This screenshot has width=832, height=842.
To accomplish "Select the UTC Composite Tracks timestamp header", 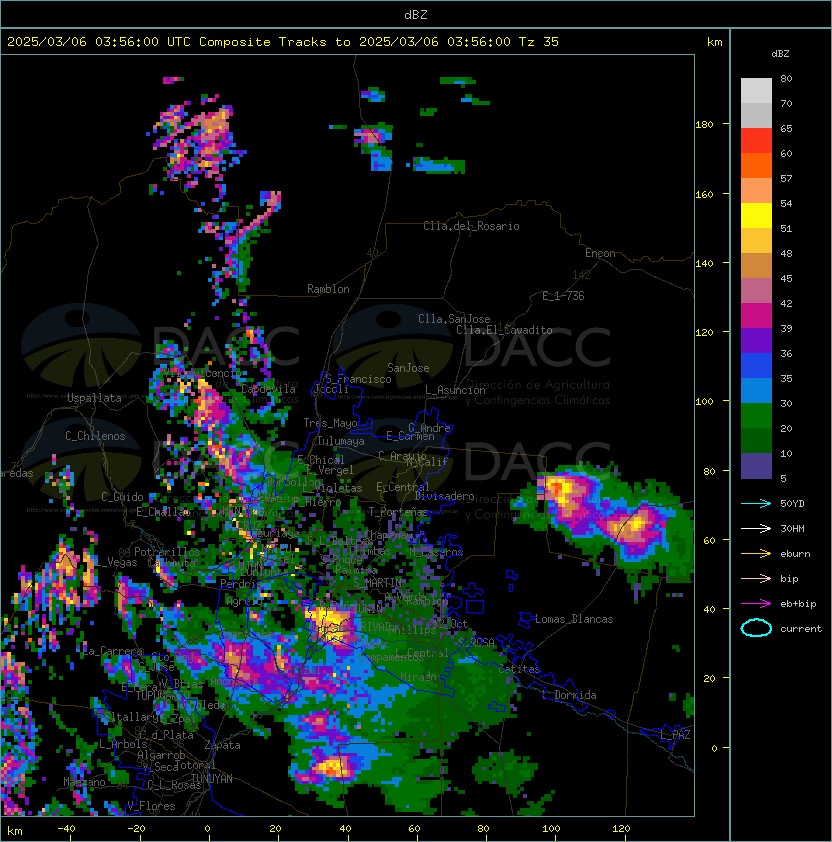I will click(283, 42).
